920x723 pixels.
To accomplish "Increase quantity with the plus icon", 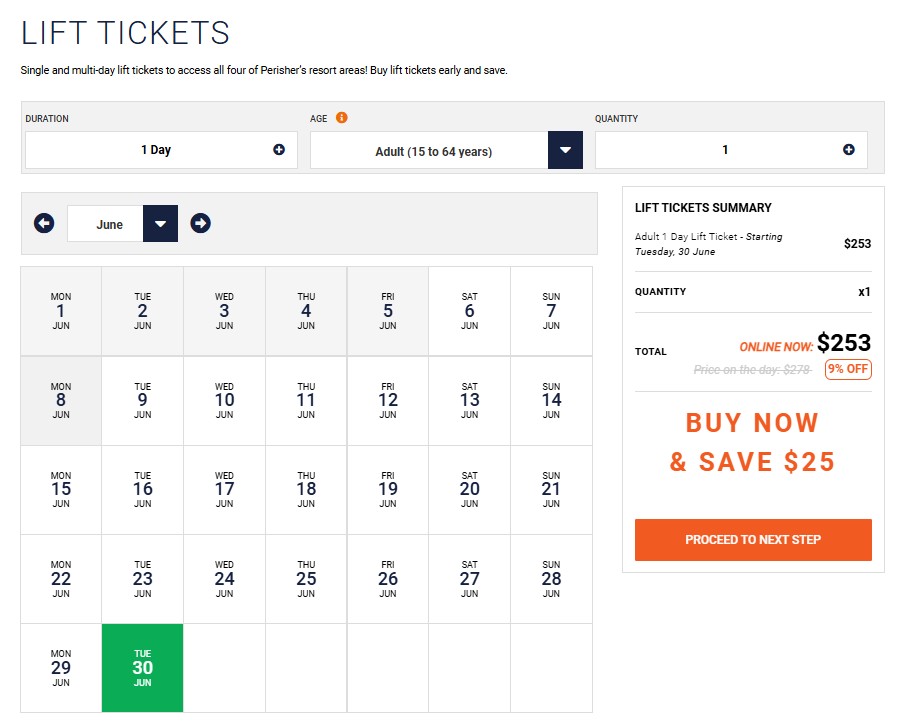I will click(848, 150).
